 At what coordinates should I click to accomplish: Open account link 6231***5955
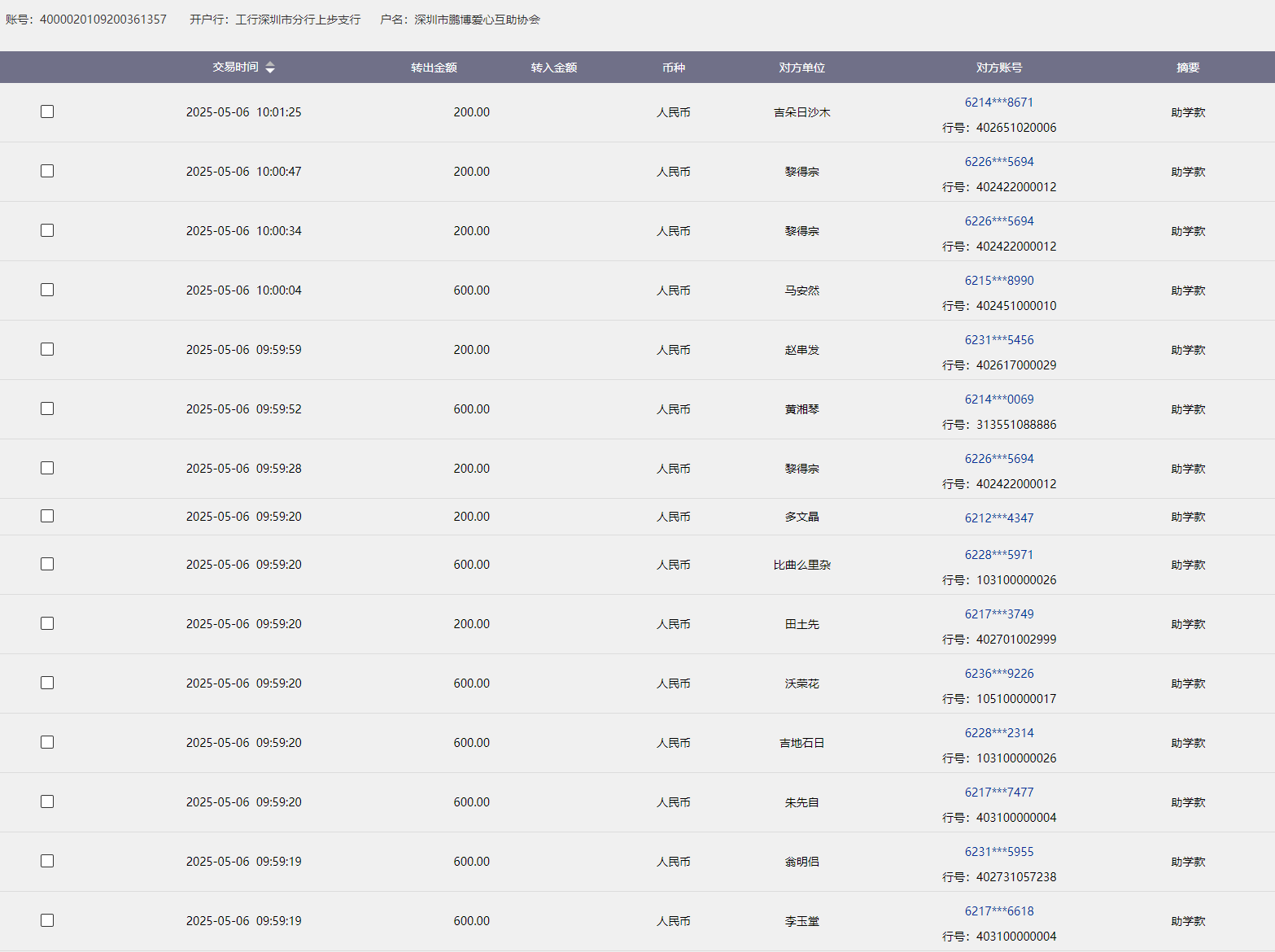998,852
